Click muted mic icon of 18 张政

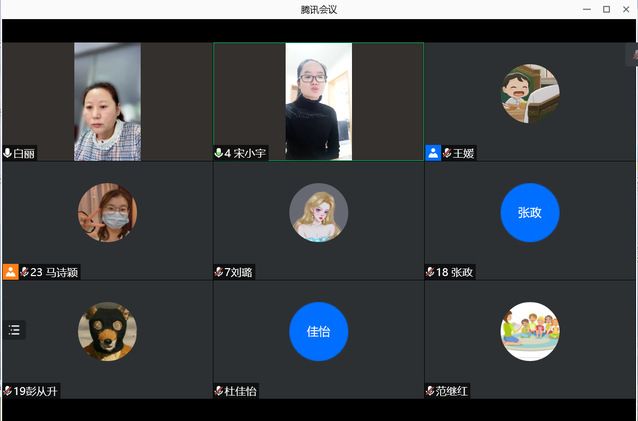click(430, 272)
